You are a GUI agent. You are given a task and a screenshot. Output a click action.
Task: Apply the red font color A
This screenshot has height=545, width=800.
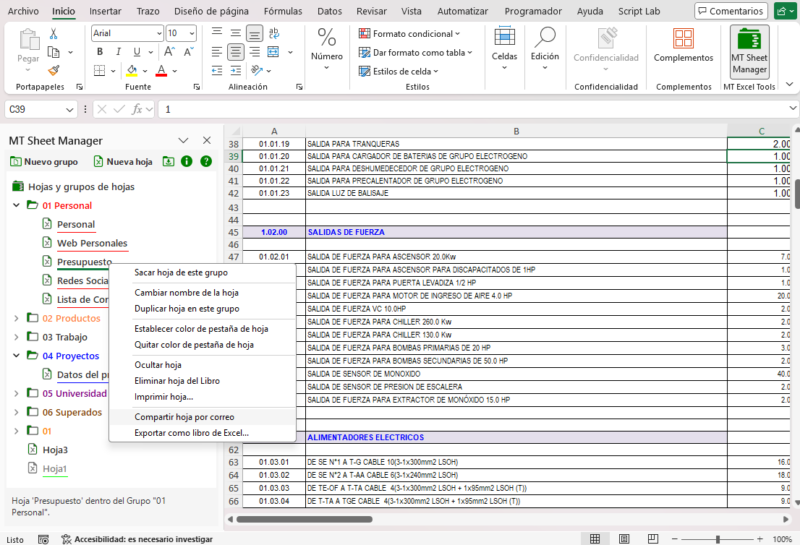[161, 70]
